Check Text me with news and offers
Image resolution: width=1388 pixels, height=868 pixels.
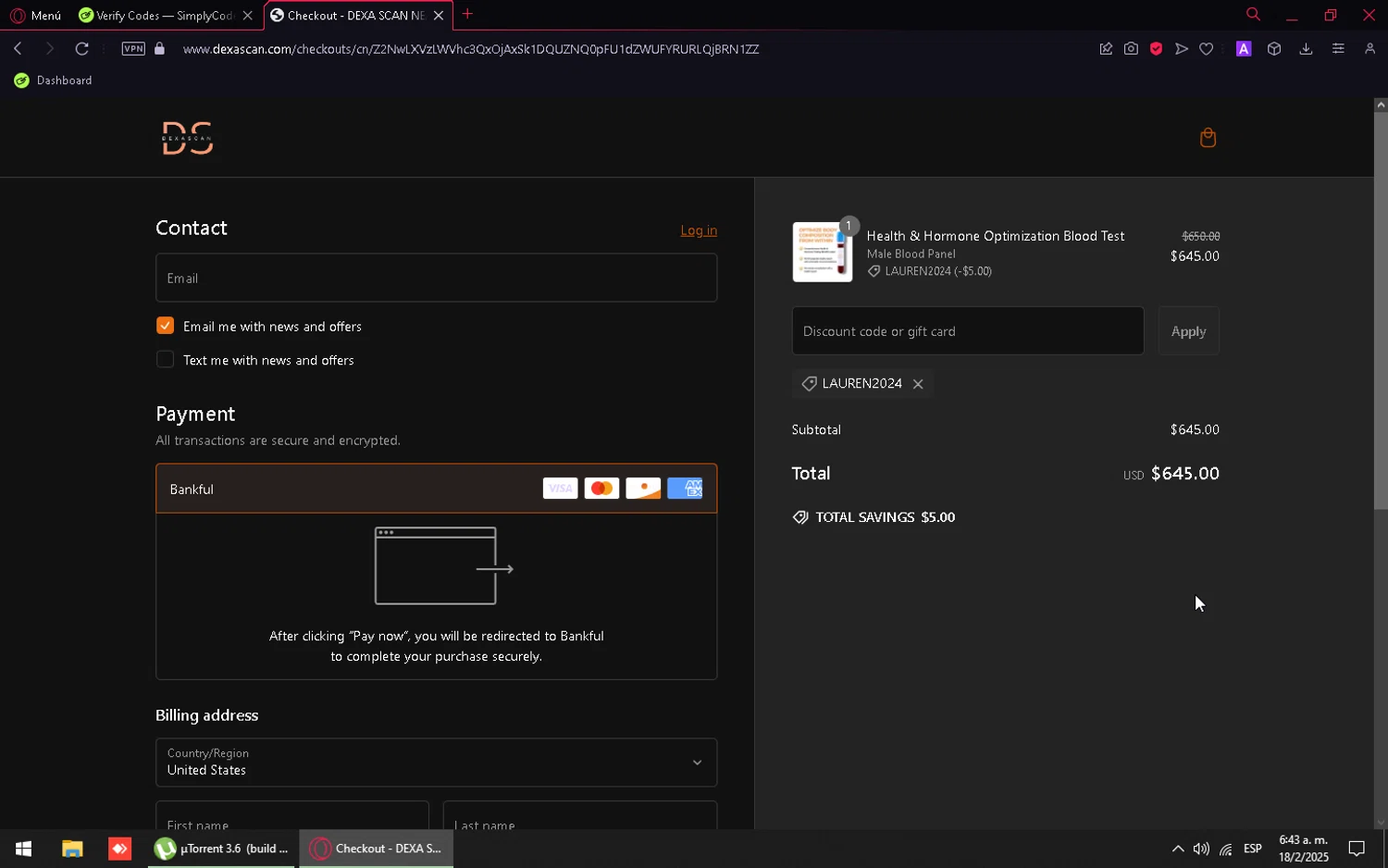[165, 359]
